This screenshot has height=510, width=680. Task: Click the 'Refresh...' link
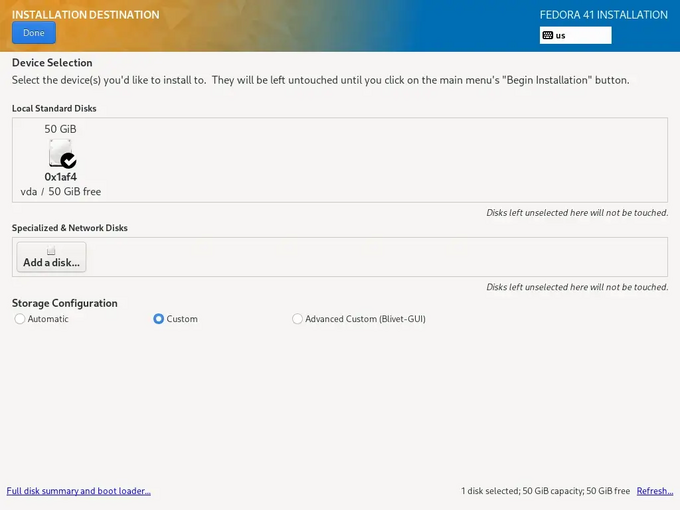pos(654,491)
